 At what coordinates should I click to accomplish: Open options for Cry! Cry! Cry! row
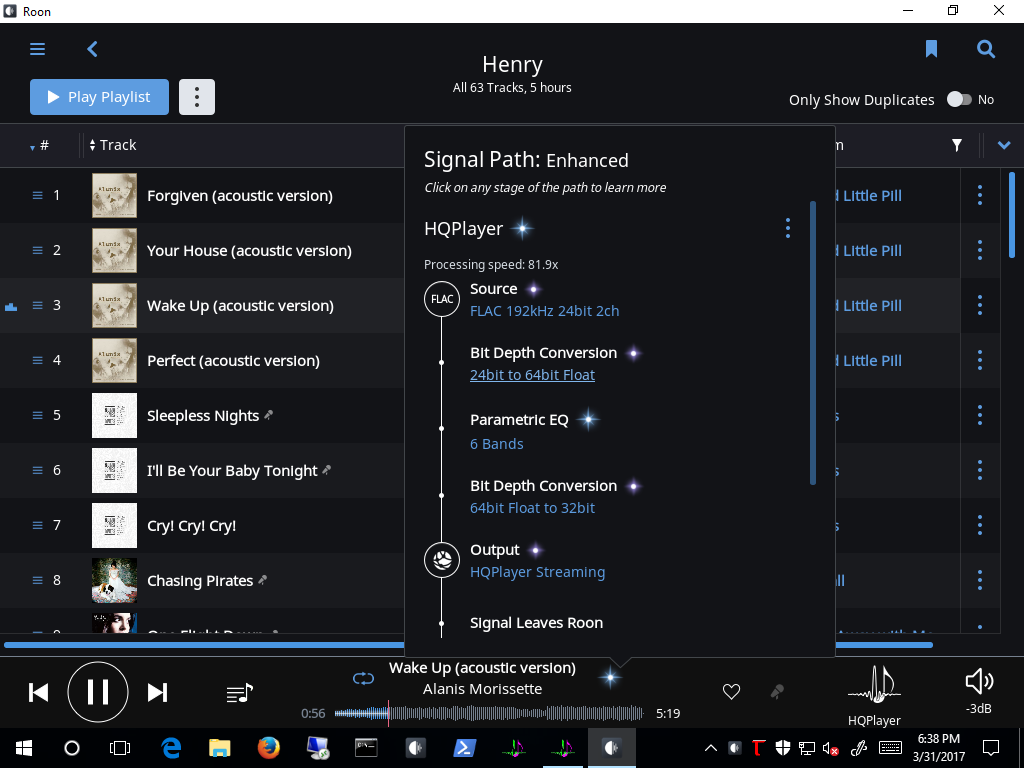(980, 524)
